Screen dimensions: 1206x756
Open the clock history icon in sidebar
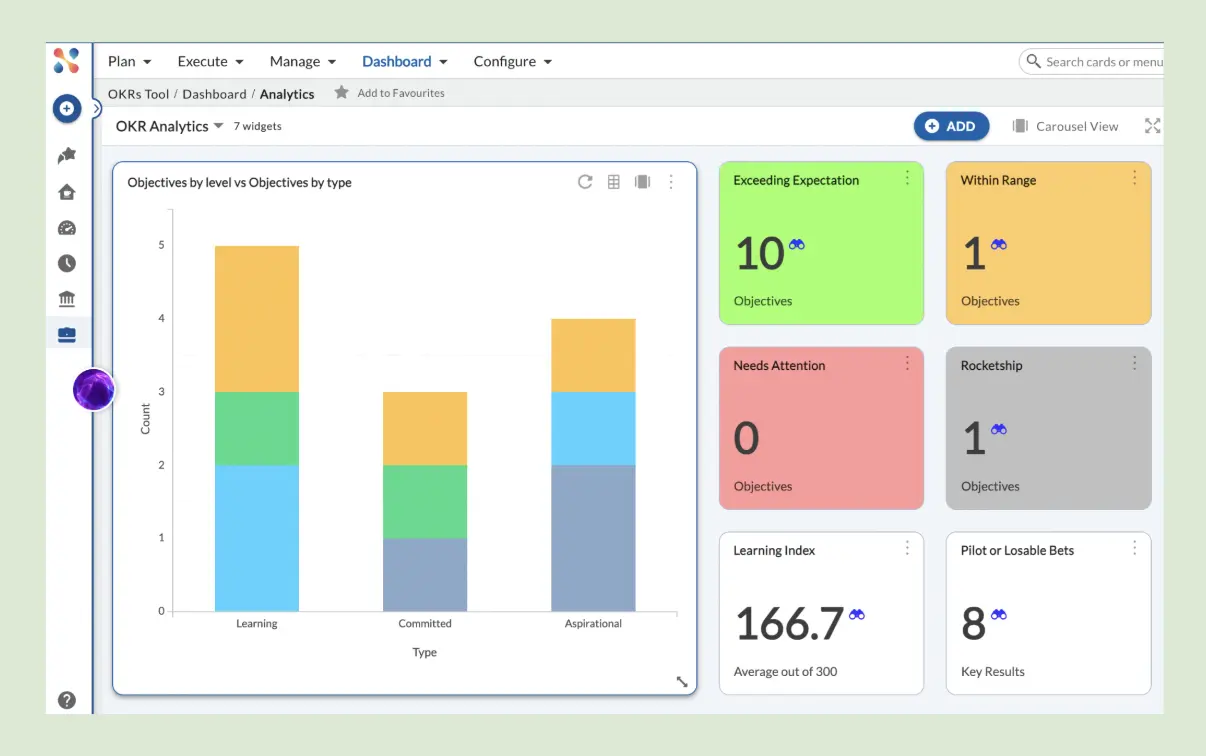pyautogui.click(x=66, y=263)
